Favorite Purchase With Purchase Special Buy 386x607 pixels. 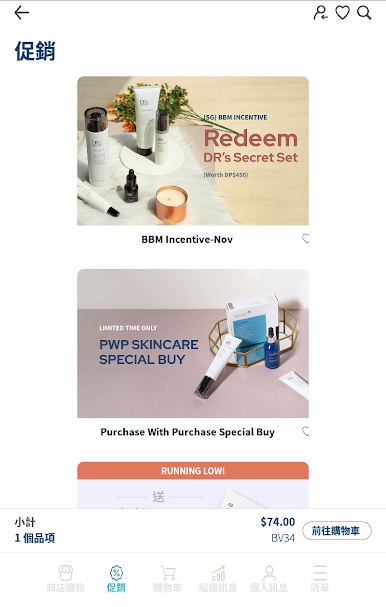(305, 431)
